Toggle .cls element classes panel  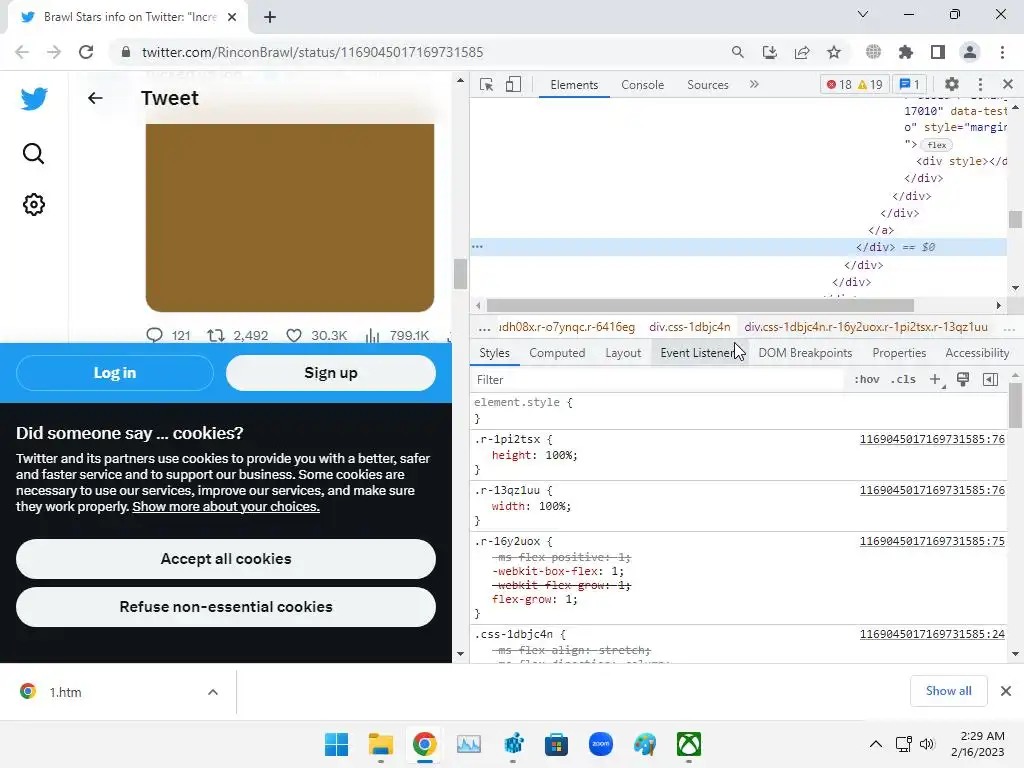903,379
